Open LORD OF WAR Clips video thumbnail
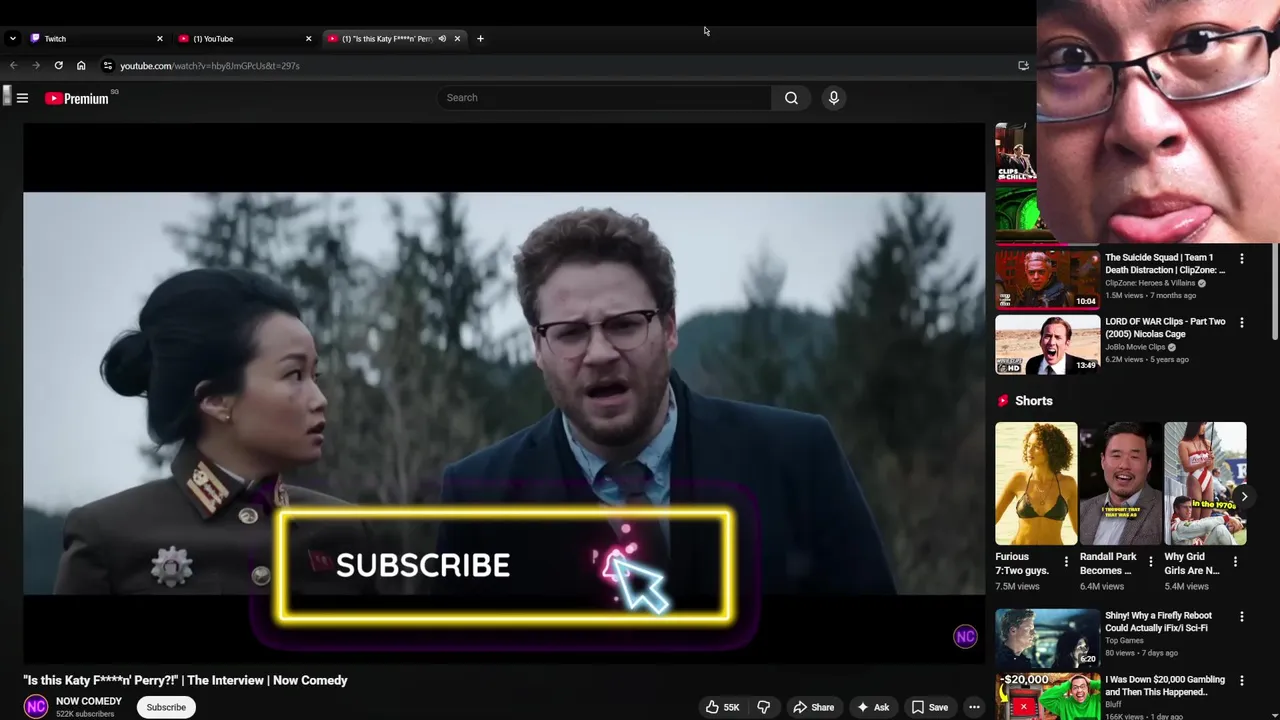The image size is (1280, 720). pyautogui.click(x=1047, y=345)
